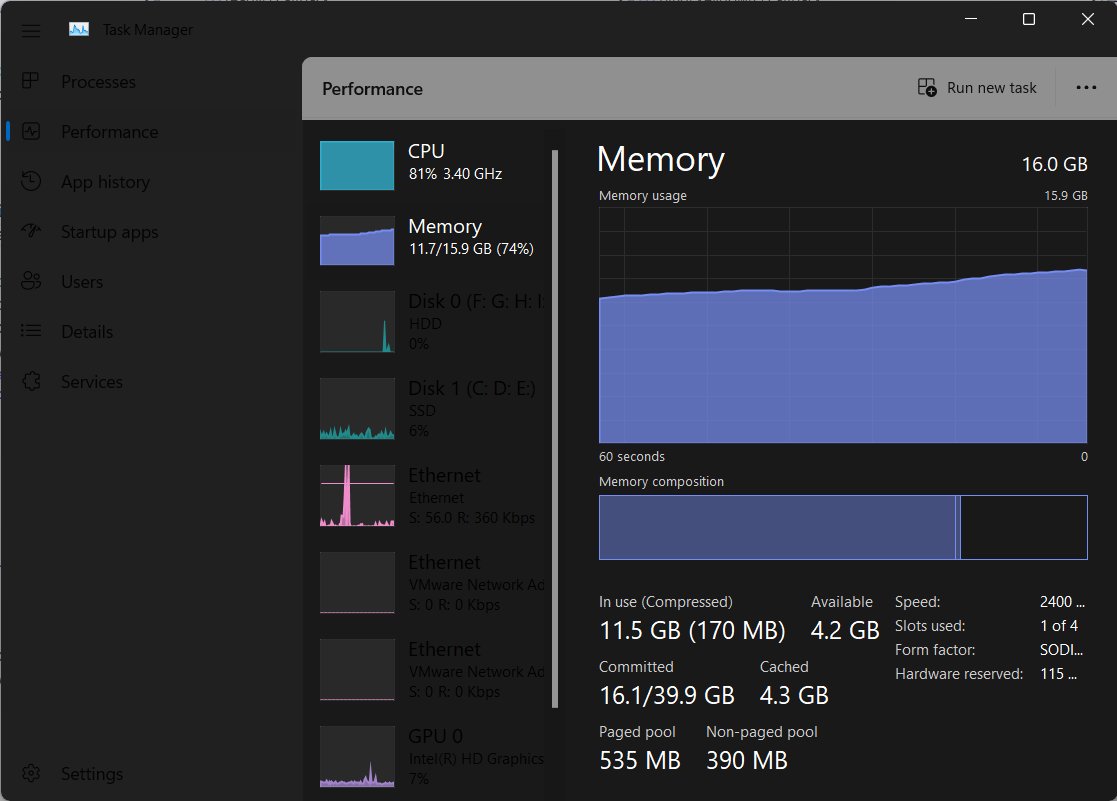Click the Non-paged pool 390 MB value
Screen dimensions: 1117x801
pos(747,760)
